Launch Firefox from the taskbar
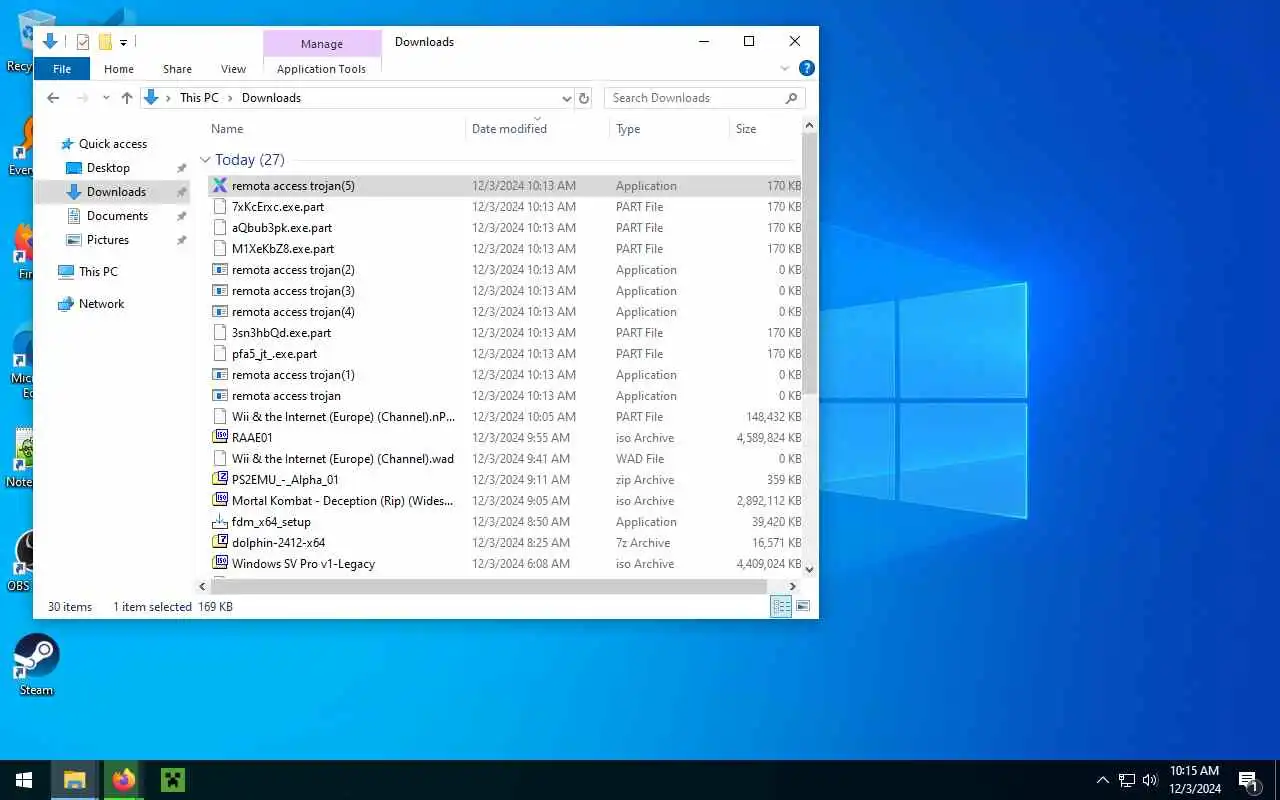This screenshot has height=800, width=1280. pos(124,780)
